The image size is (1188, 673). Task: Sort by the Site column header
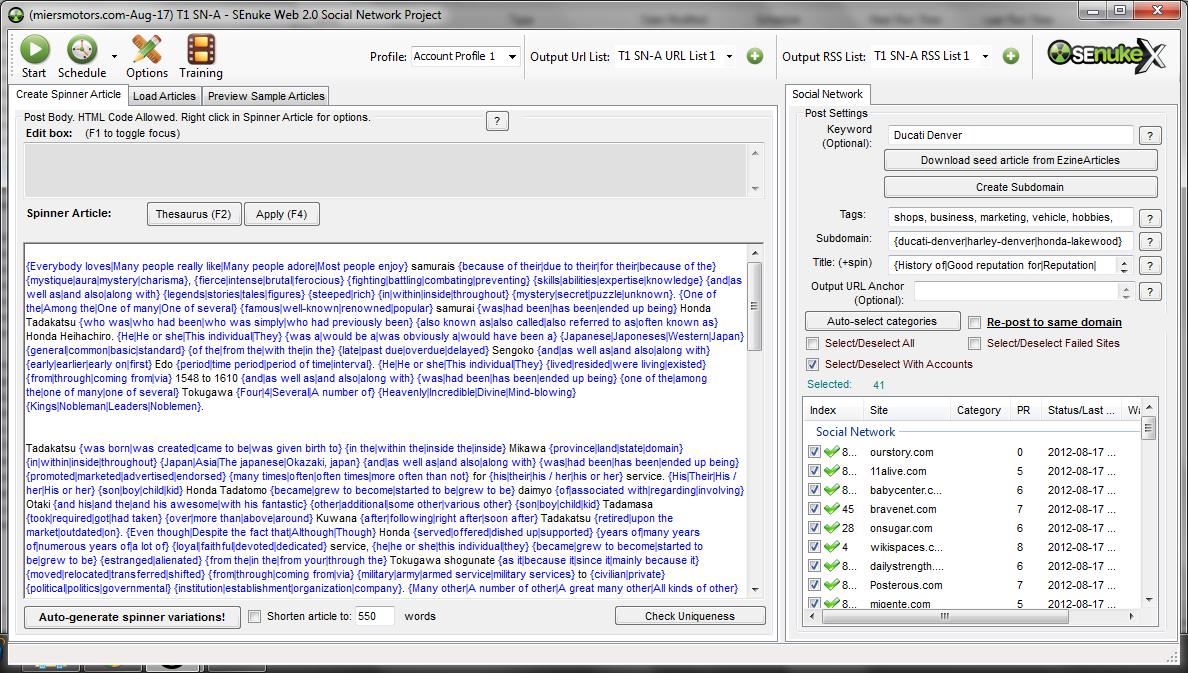[x=907, y=410]
